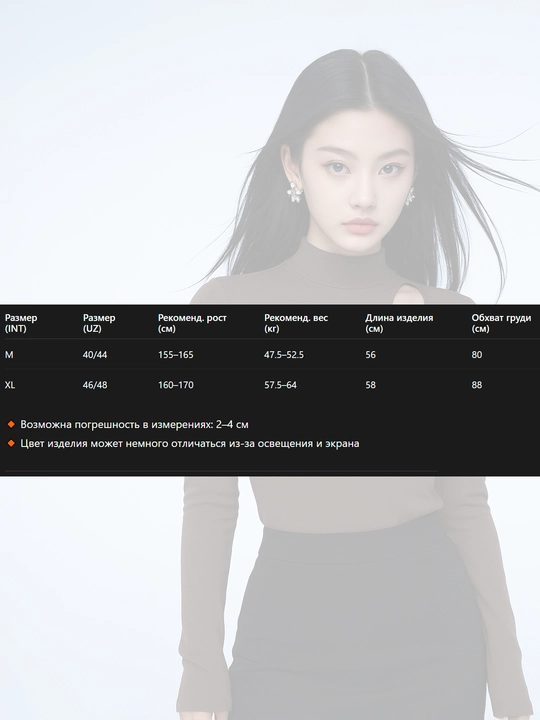Click the weight value '57.5–64'

[281, 385]
